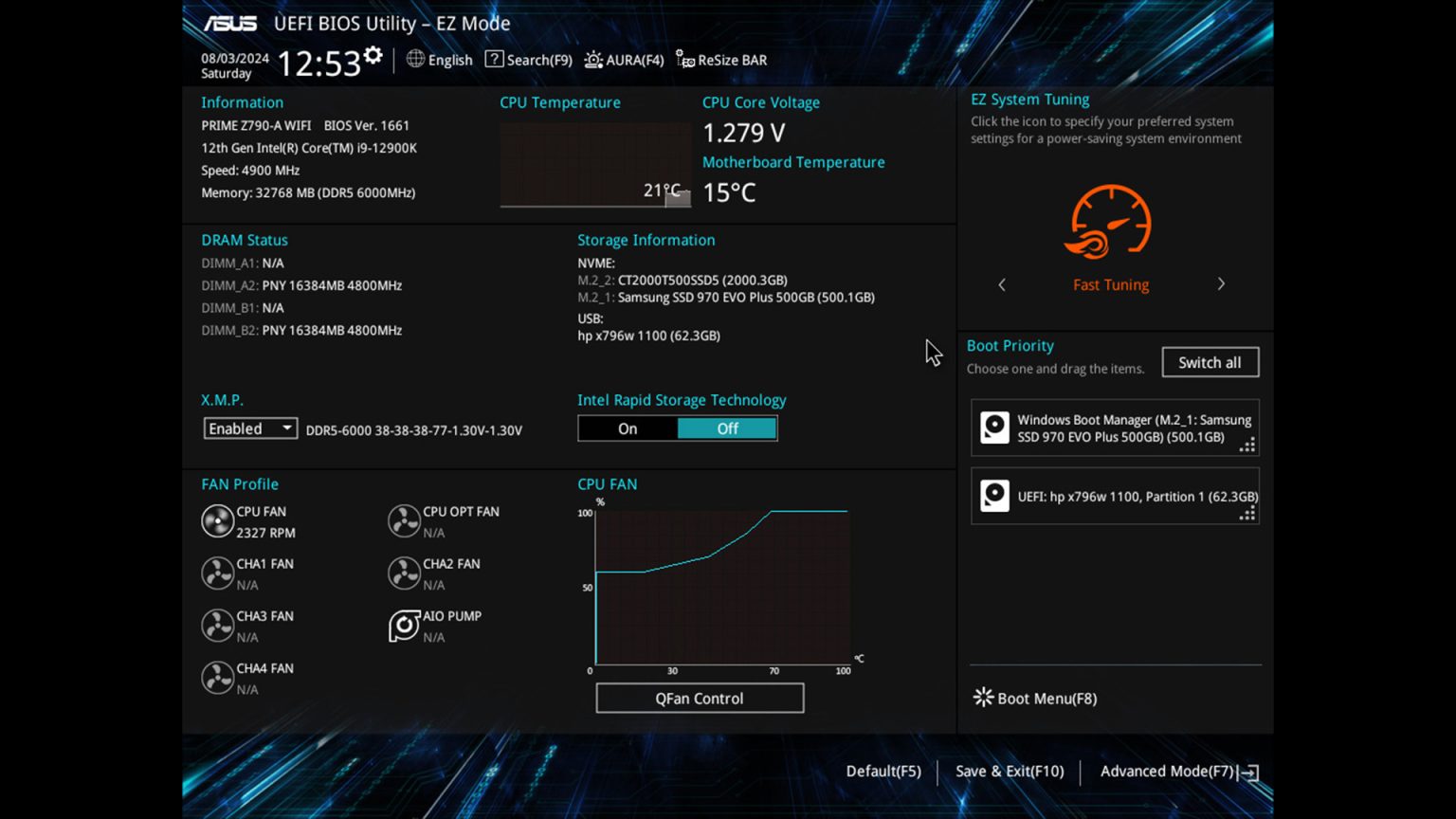Click BIOS Ver. 1661 text
Screen dimensions: 1456x819
(367, 125)
